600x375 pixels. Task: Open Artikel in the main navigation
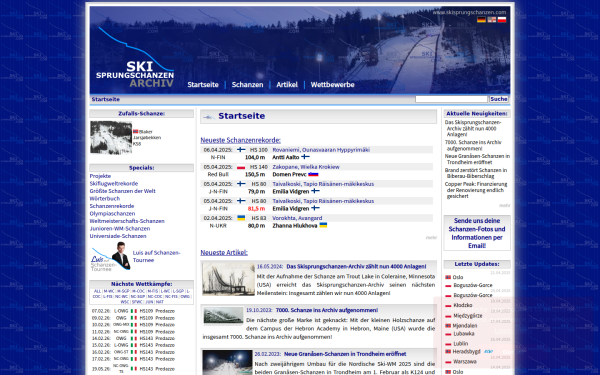[287, 85]
